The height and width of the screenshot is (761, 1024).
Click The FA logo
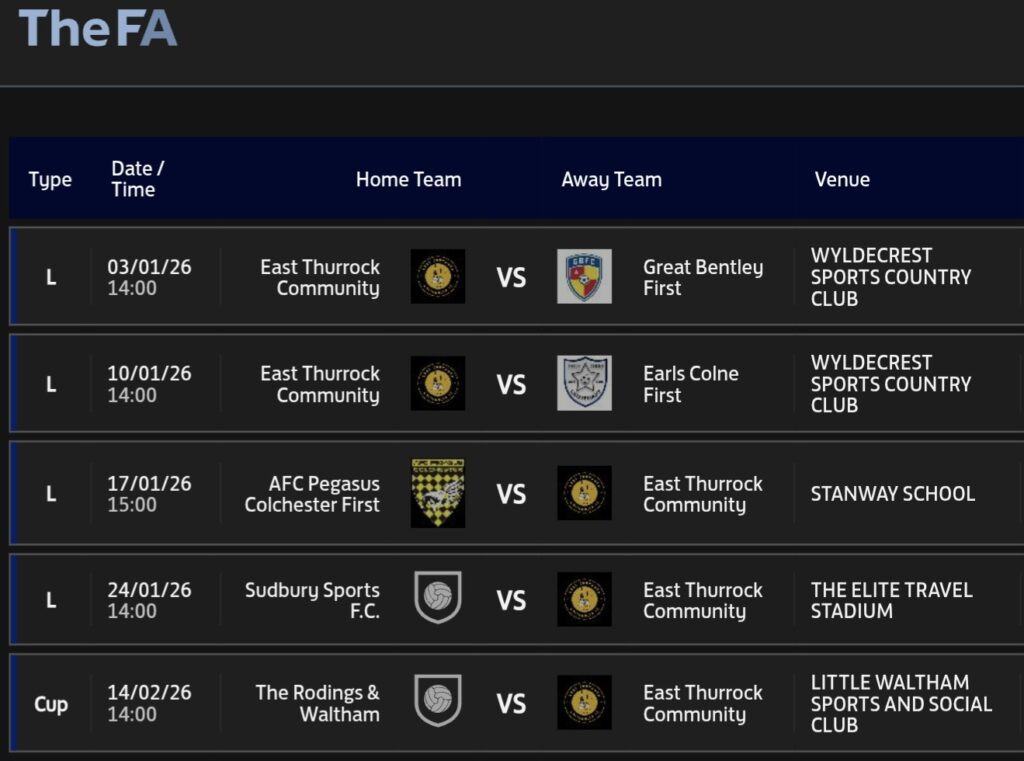coord(97,27)
